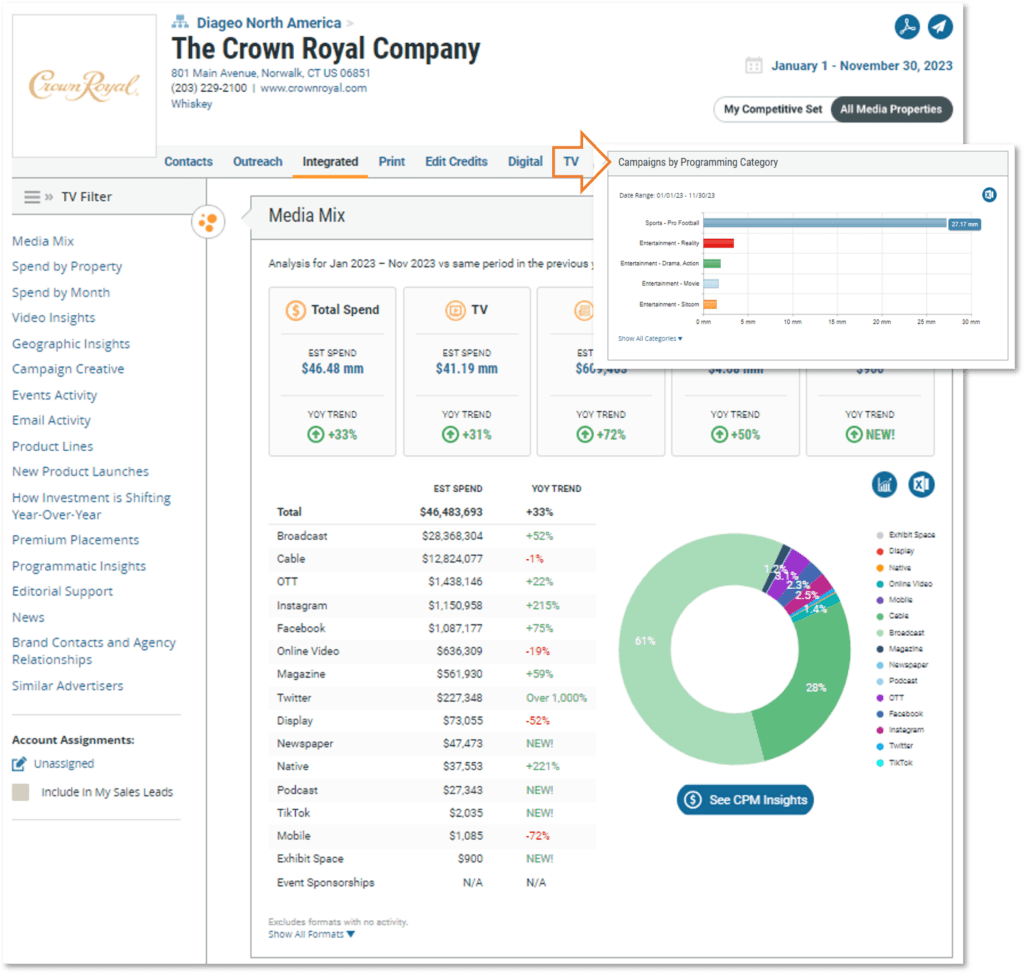
Task: Click the Total Spend dollar icon
Action: click(x=295, y=310)
